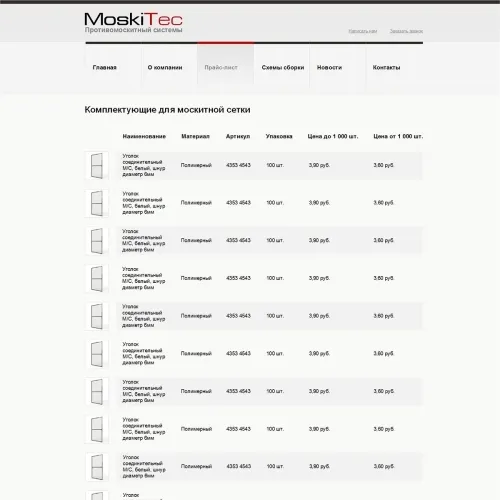The height and width of the screenshot is (500, 500).
Task: View the fourth row's product thumbnail
Action: (97, 278)
